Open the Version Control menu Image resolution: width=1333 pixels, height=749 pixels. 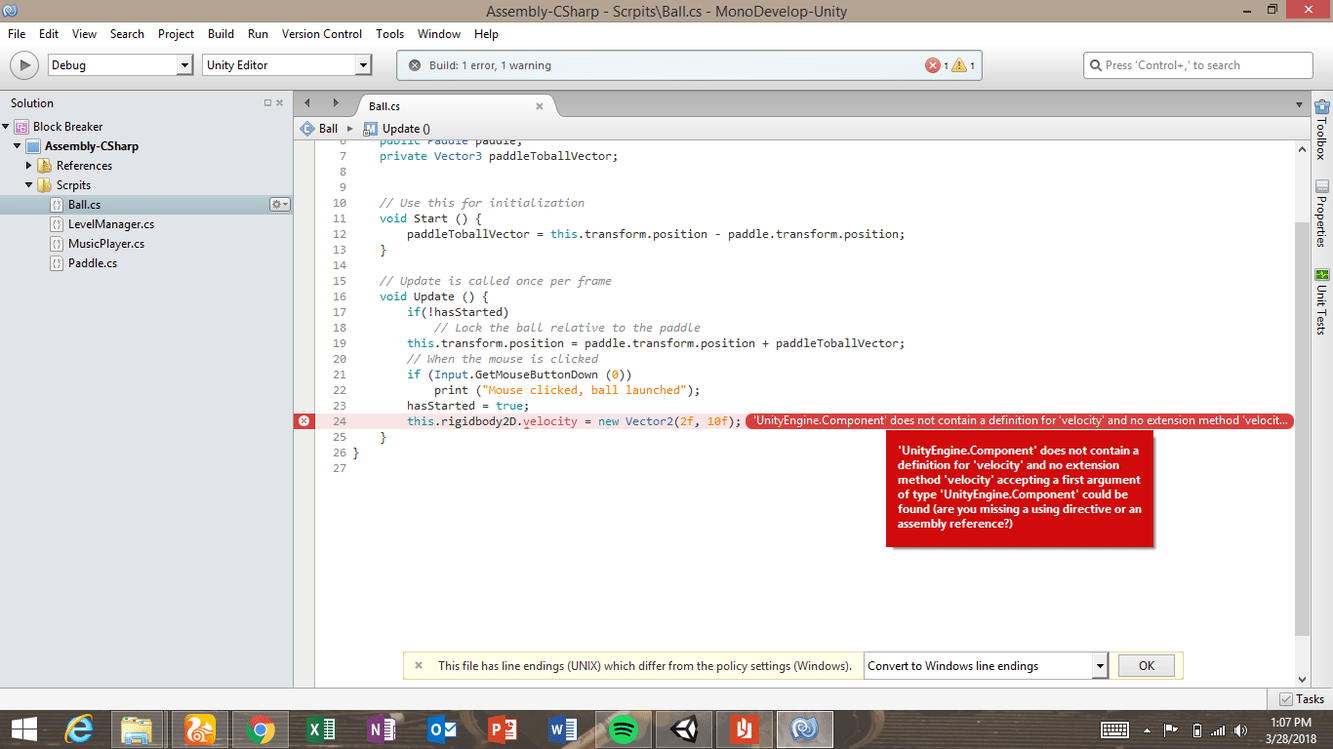[321, 33]
